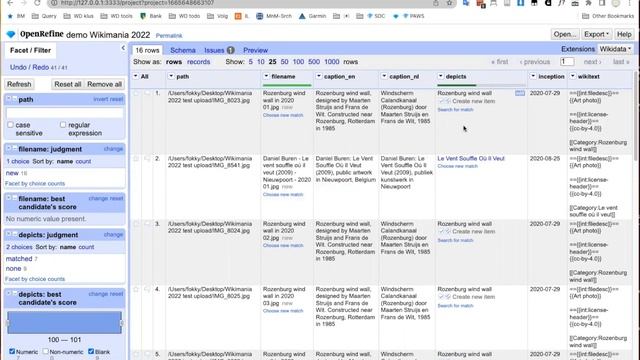
Task: Close the filename: best candidate's score facet
Action: (9, 198)
